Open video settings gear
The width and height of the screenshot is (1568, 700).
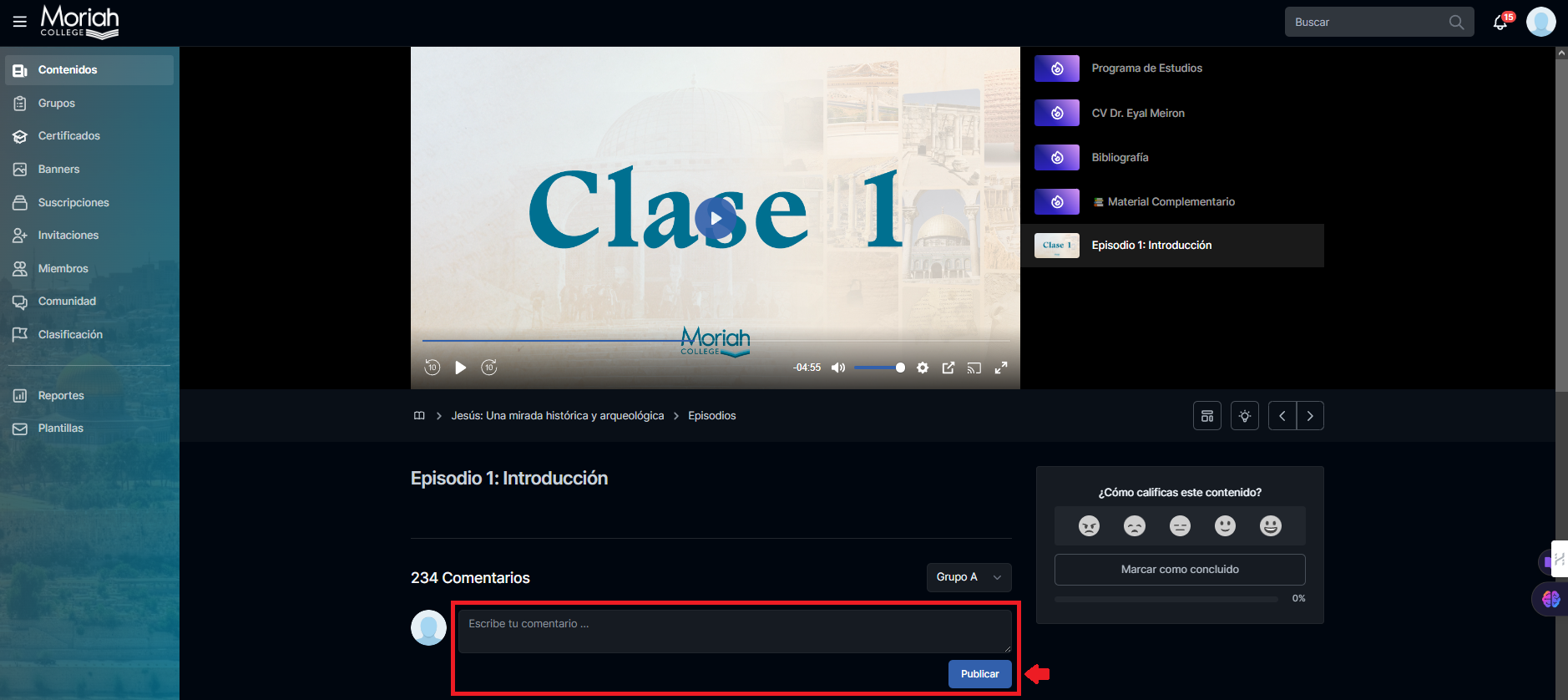(923, 368)
